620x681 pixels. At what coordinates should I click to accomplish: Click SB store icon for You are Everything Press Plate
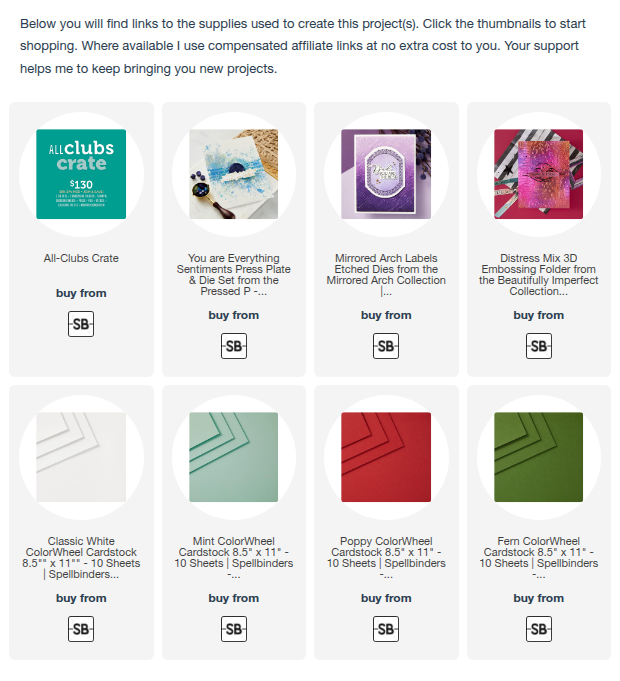[234, 346]
